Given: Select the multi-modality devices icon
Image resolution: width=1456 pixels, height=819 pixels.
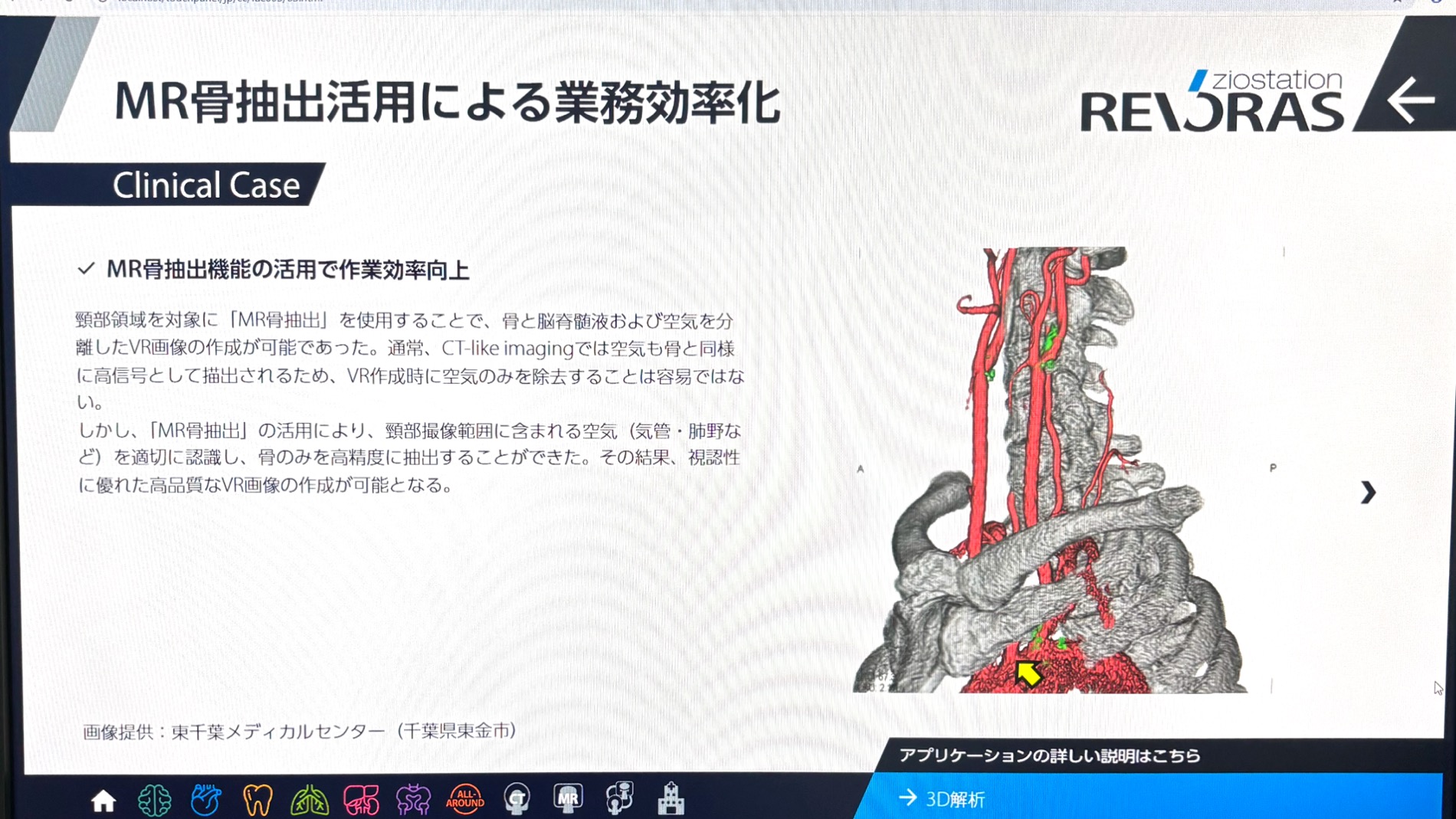Looking at the screenshot, I should (x=619, y=798).
